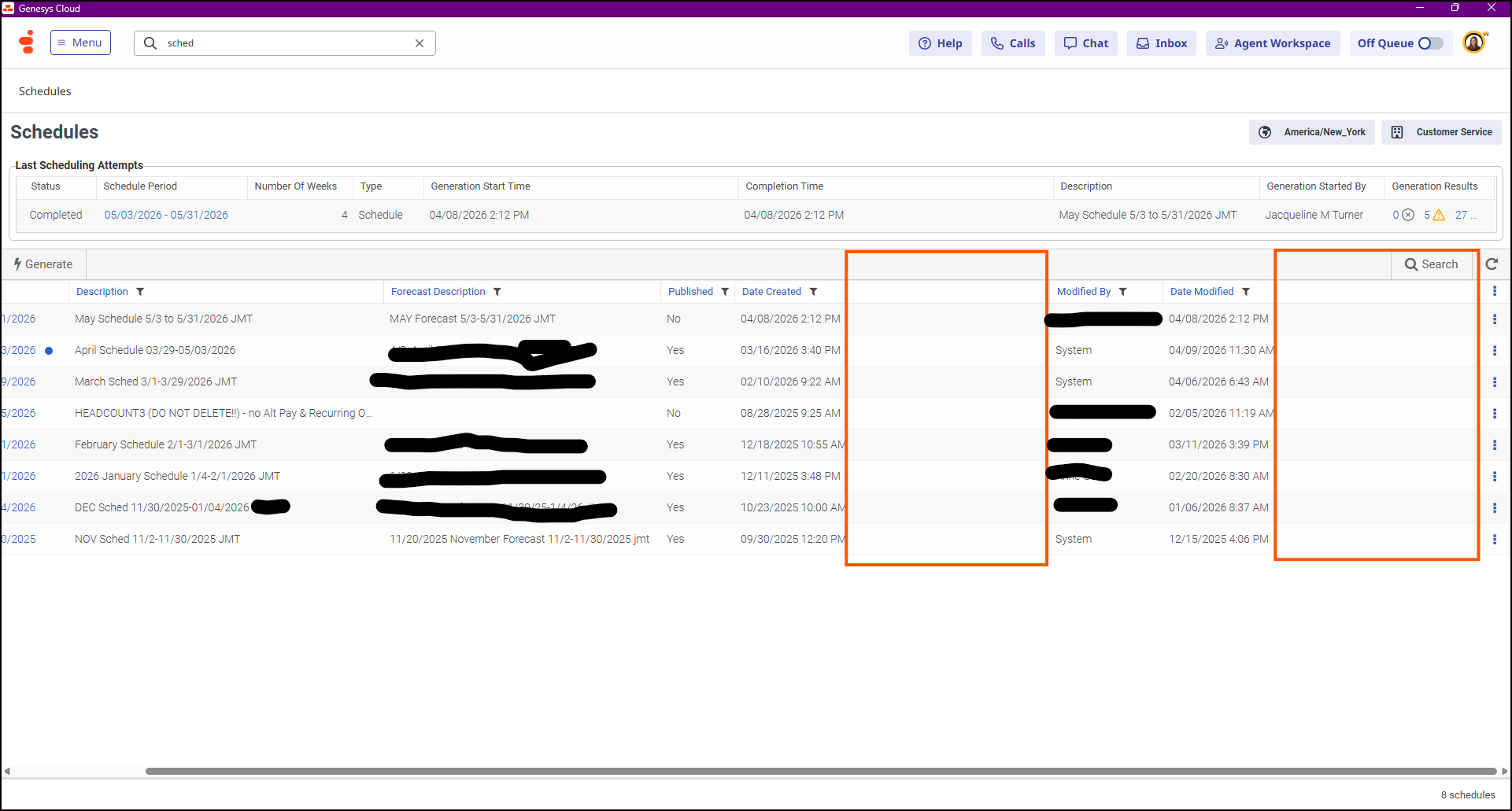Click the Schedules breadcrumb
The image size is (1512, 811).
pos(45,91)
